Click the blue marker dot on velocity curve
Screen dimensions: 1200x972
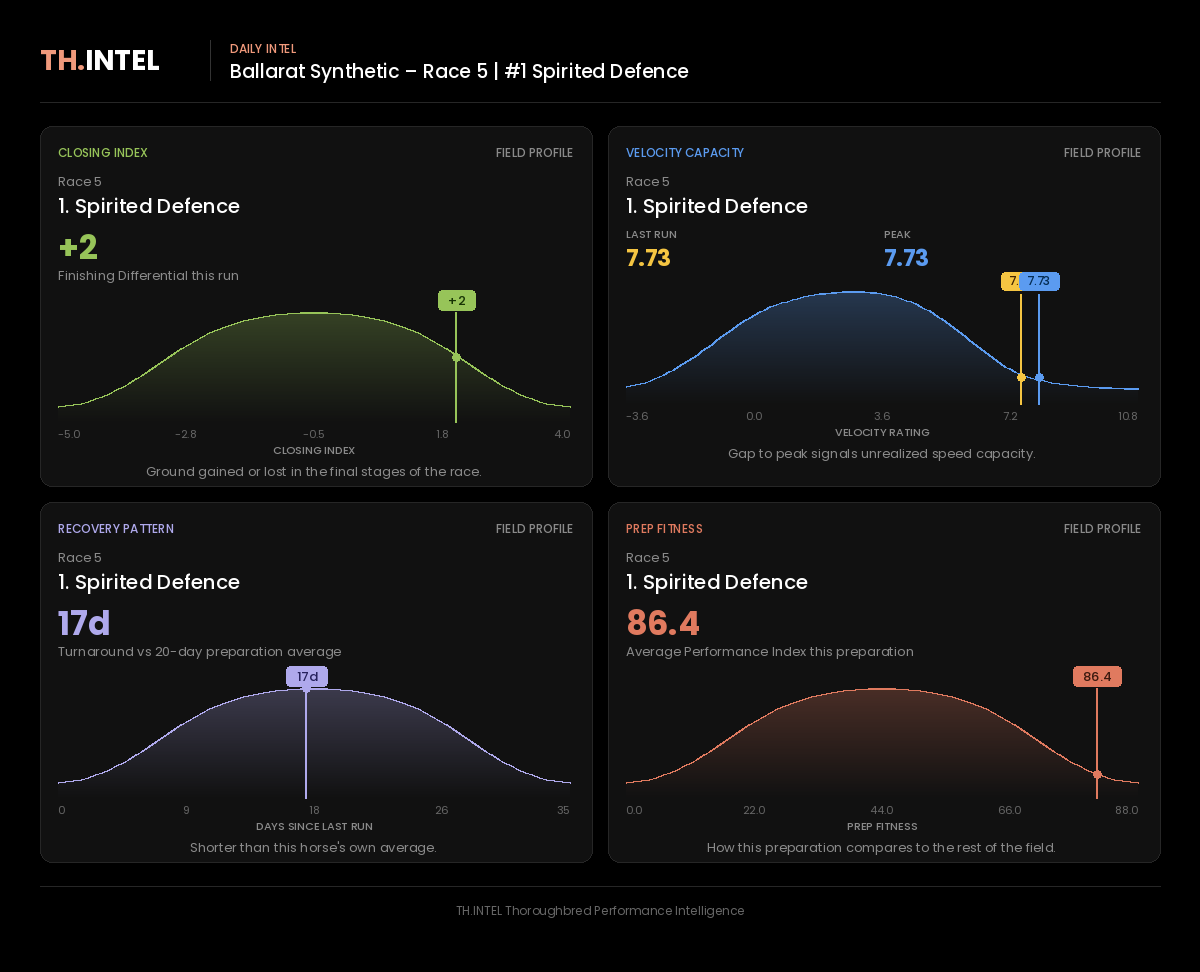[1039, 377]
